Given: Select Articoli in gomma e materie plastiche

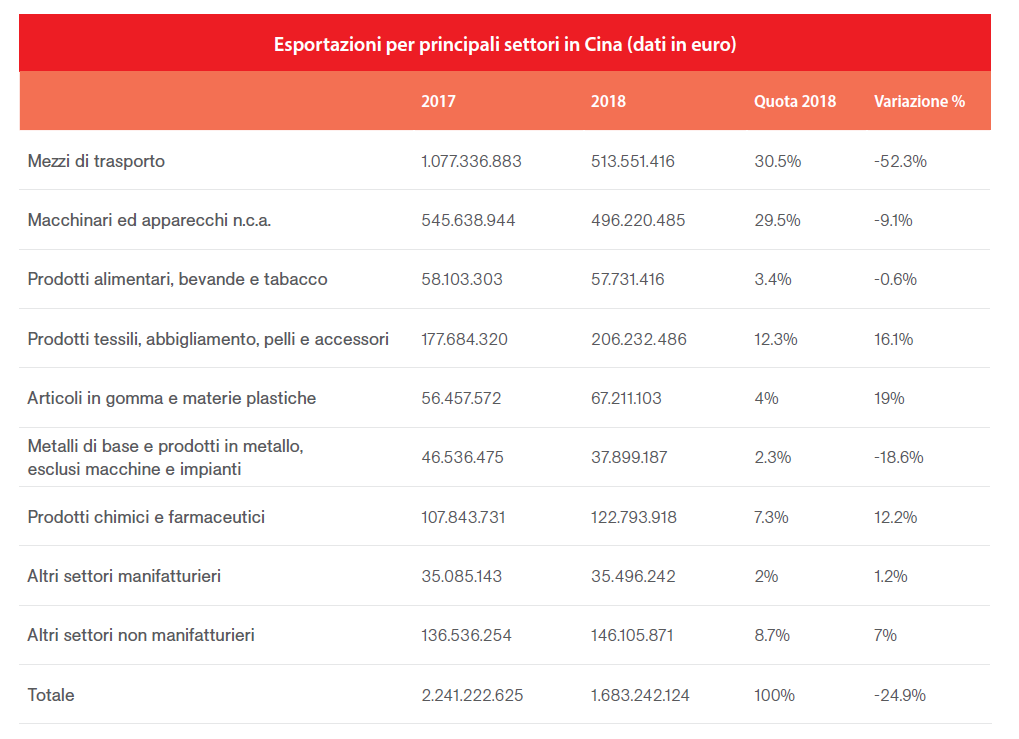Looking at the screenshot, I should (171, 398).
